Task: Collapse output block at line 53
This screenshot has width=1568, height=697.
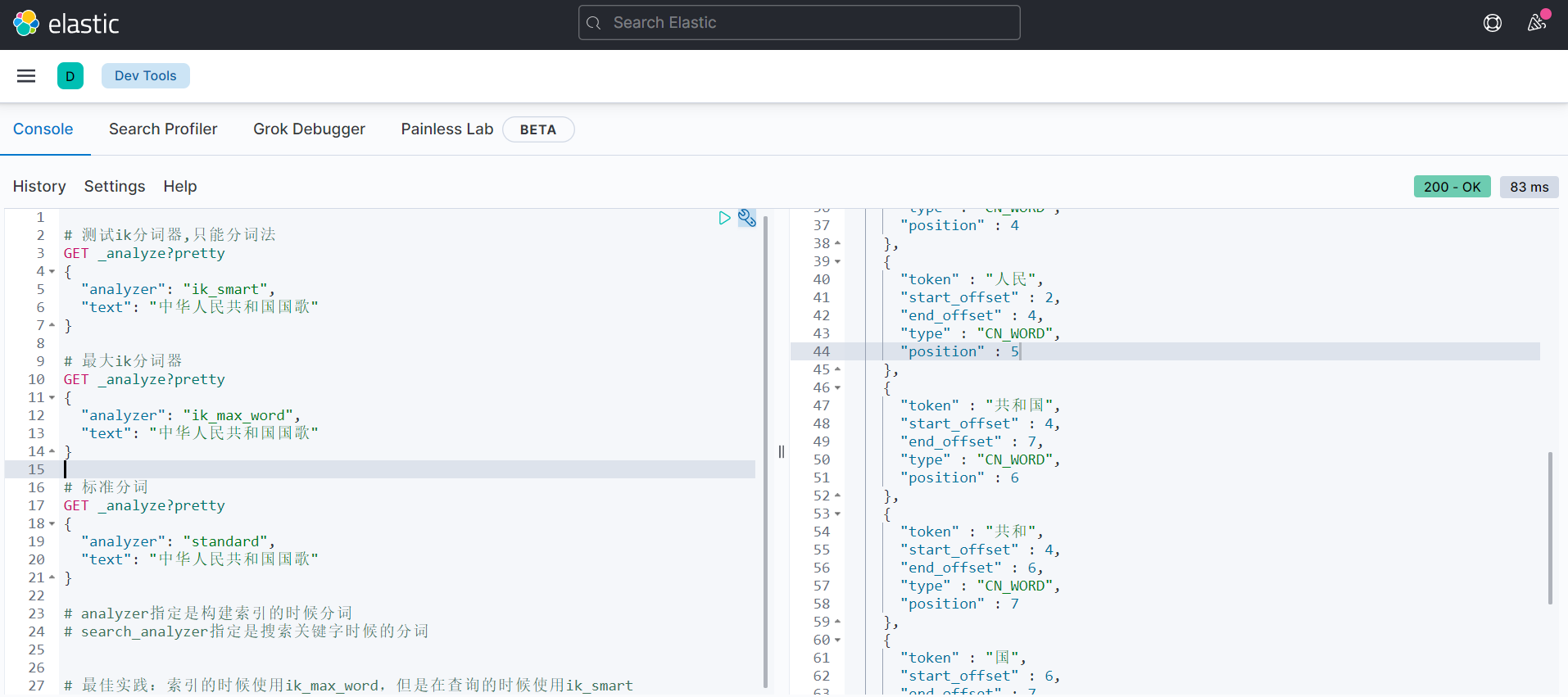Action: 837,514
